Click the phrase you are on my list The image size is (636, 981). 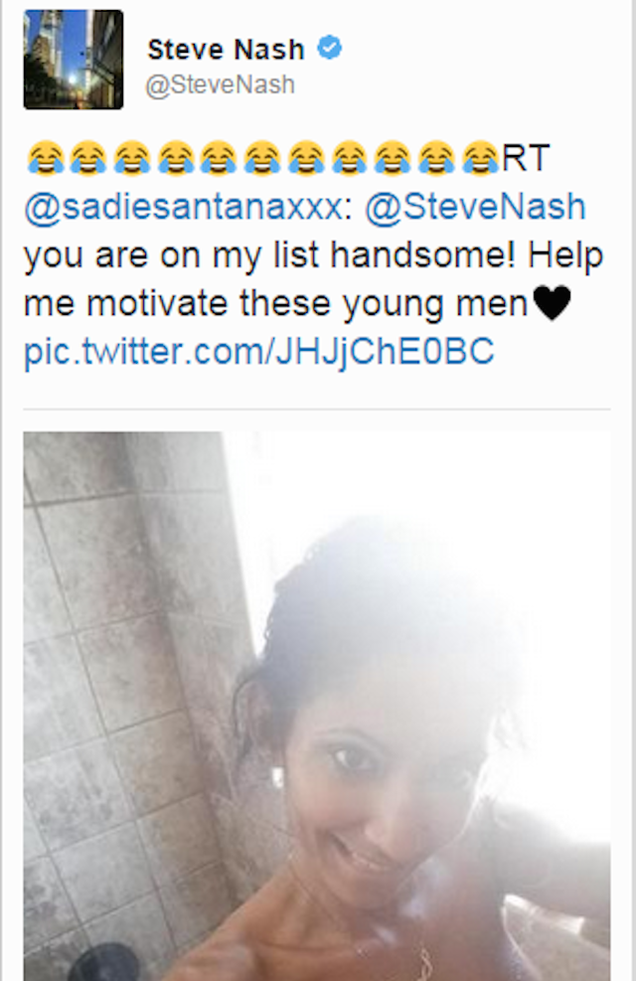tap(172, 257)
